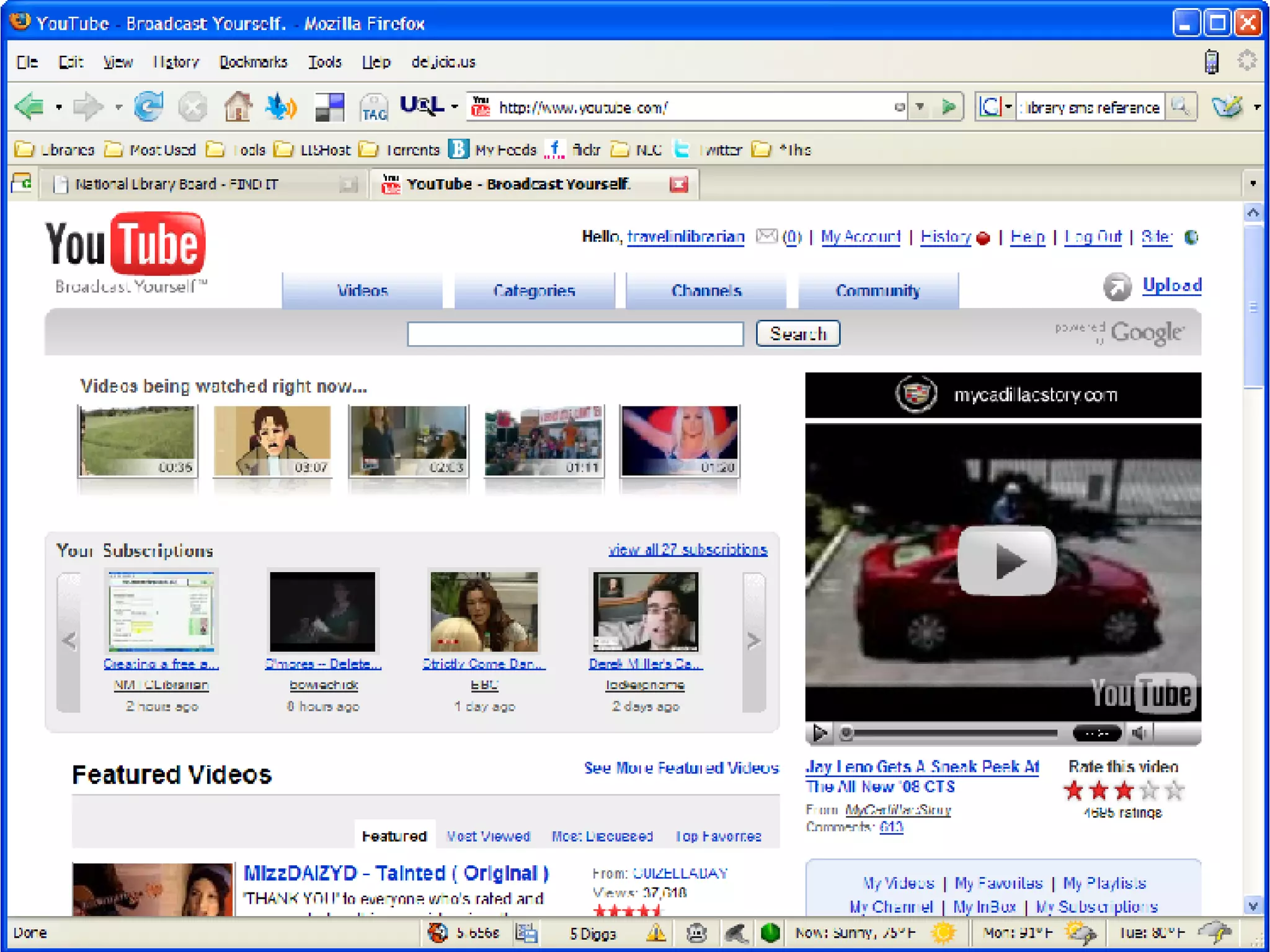Mute the video using speaker icon
1270x952 pixels.
click(x=1140, y=733)
